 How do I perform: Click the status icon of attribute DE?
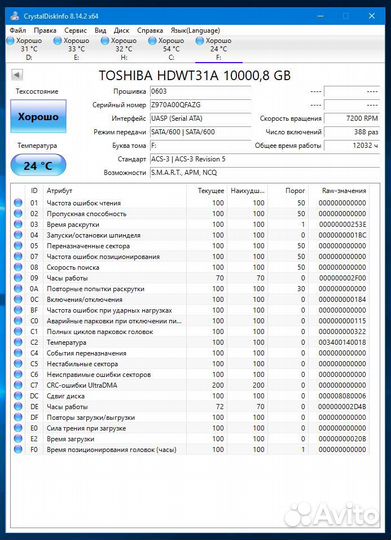click(18, 406)
